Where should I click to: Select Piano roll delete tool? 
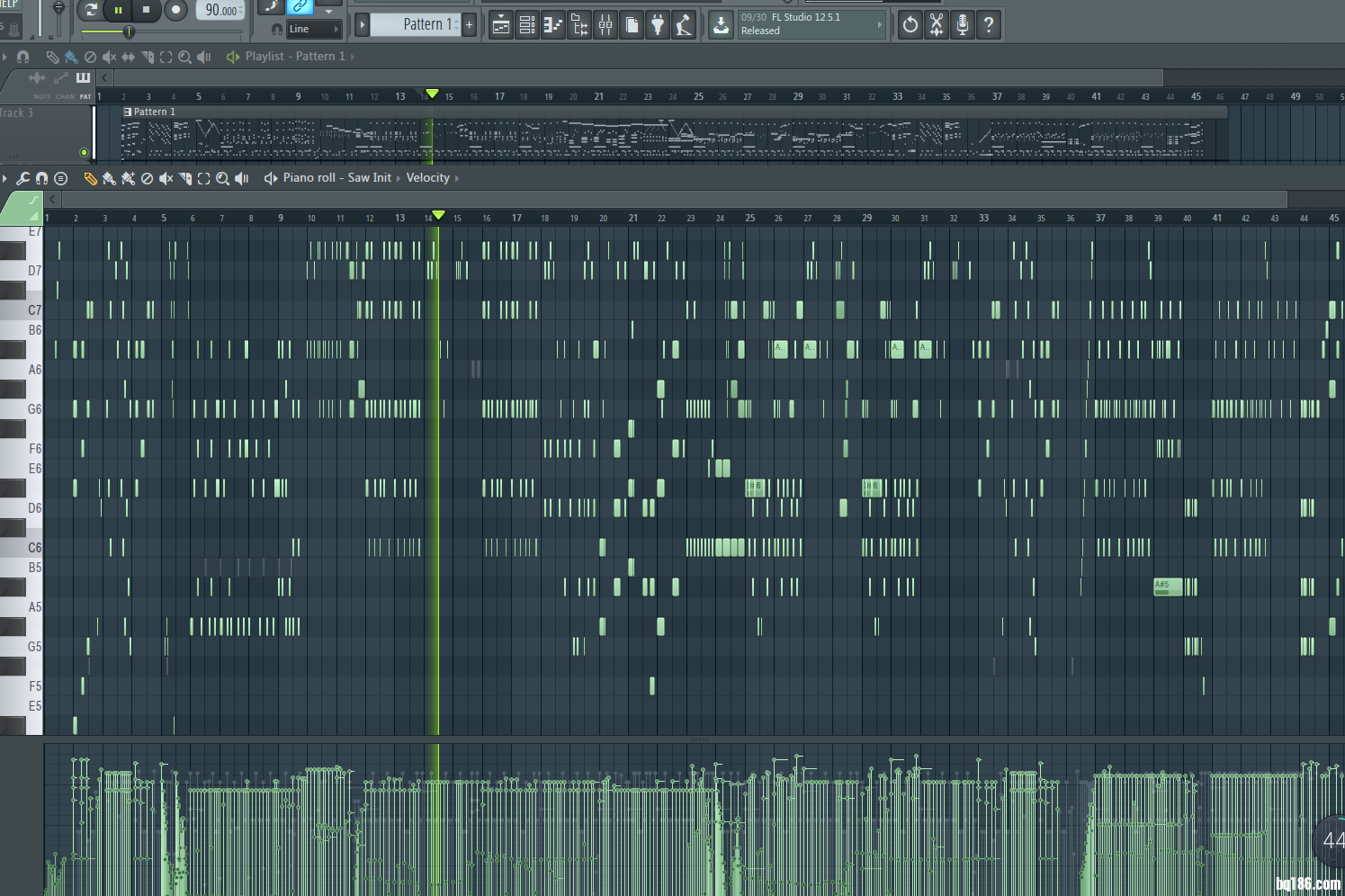click(147, 178)
